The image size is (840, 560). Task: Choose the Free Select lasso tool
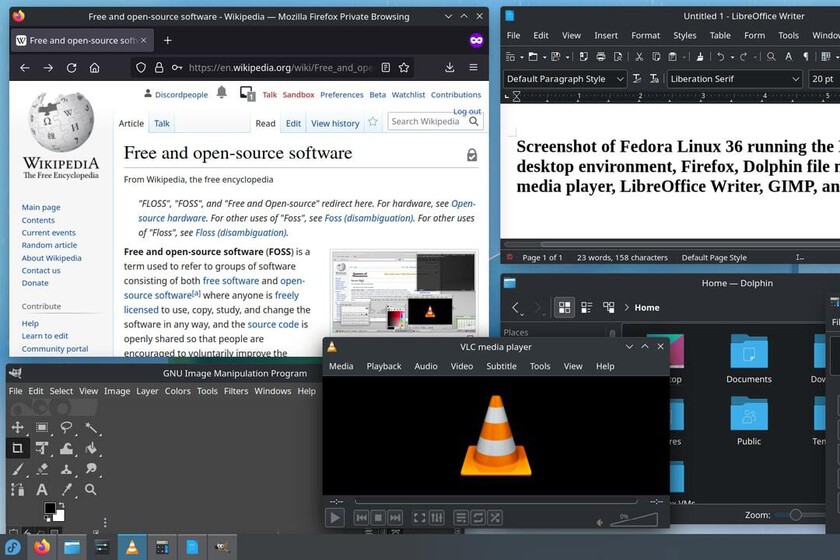66,427
